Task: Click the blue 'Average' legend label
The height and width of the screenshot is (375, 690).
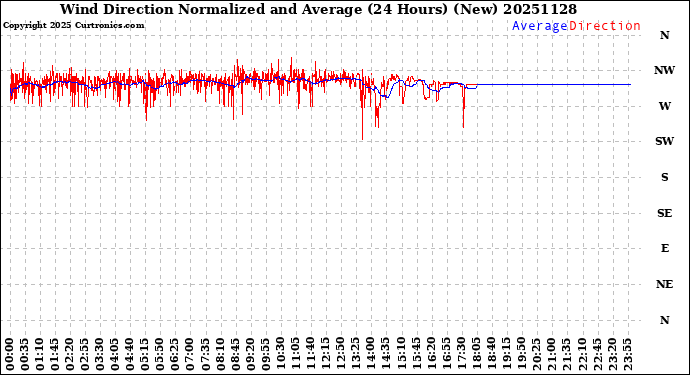Action: [540, 26]
